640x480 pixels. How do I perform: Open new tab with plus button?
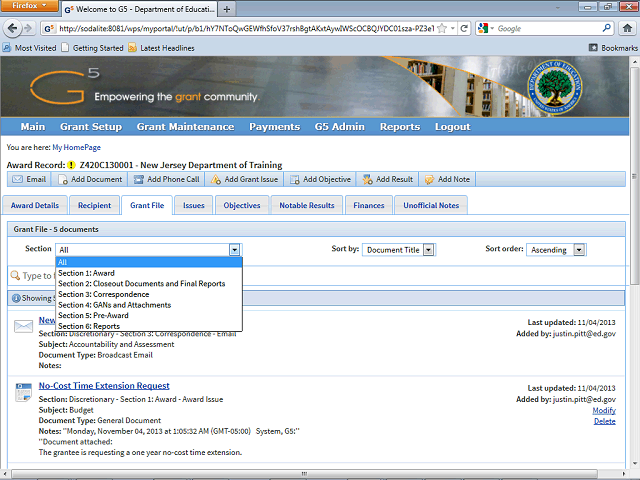pos(227,9)
